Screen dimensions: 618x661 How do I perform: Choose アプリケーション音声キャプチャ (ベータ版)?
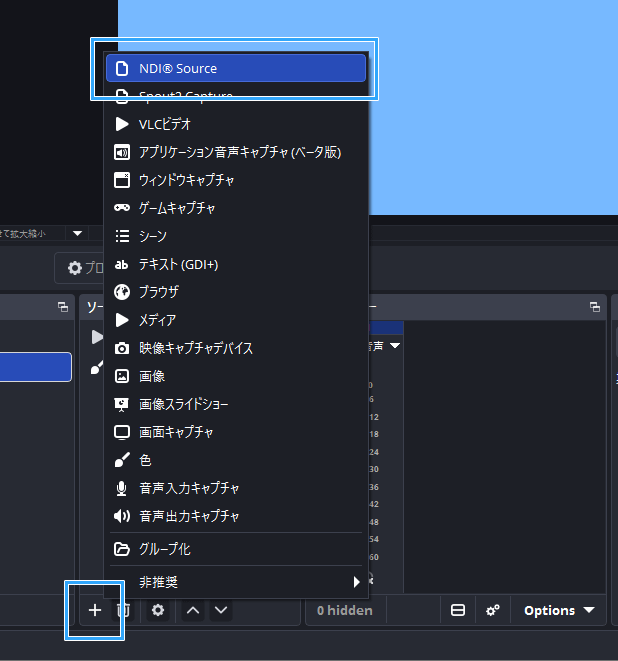(236, 152)
